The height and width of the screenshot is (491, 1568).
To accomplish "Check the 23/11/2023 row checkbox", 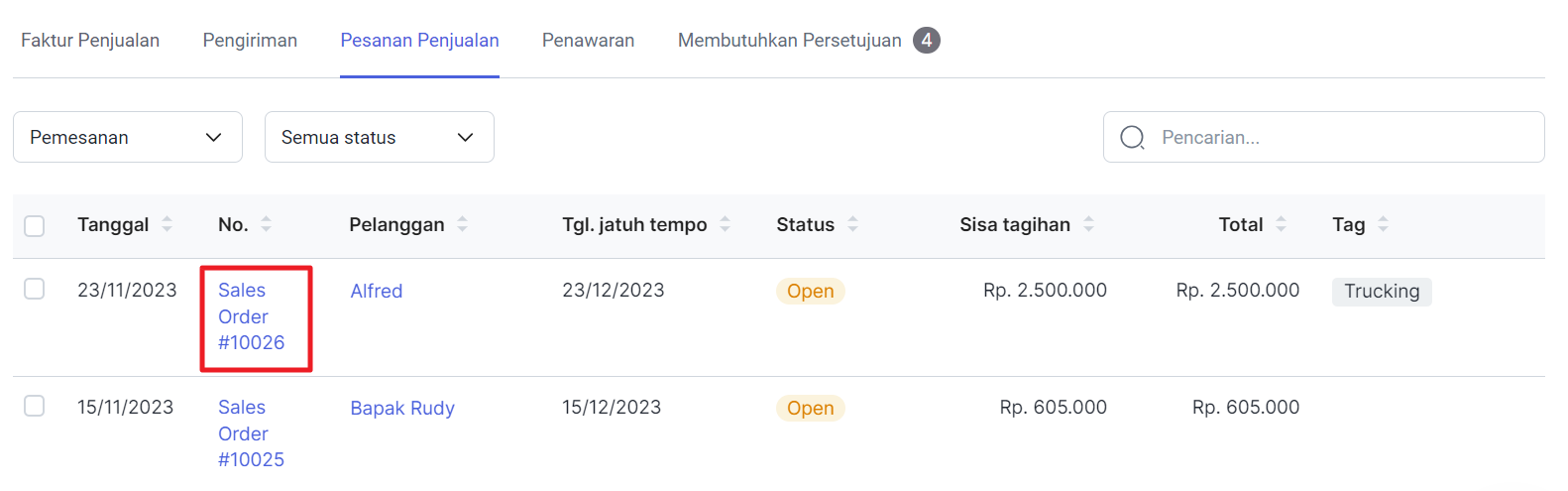I will click(x=35, y=289).
